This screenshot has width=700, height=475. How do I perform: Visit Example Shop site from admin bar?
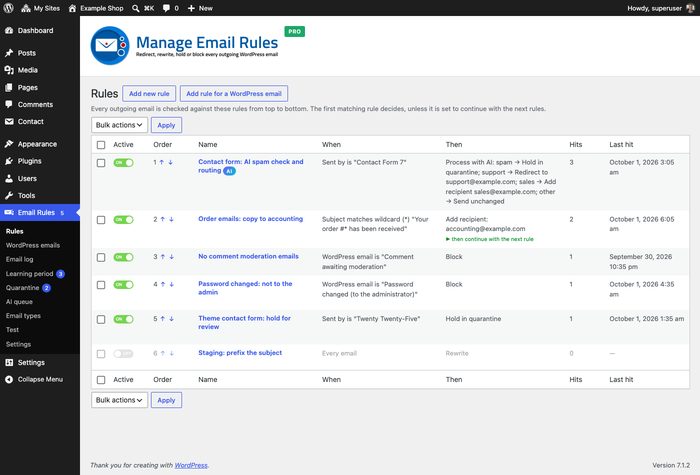pyautogui.click(x=96, y=8)
